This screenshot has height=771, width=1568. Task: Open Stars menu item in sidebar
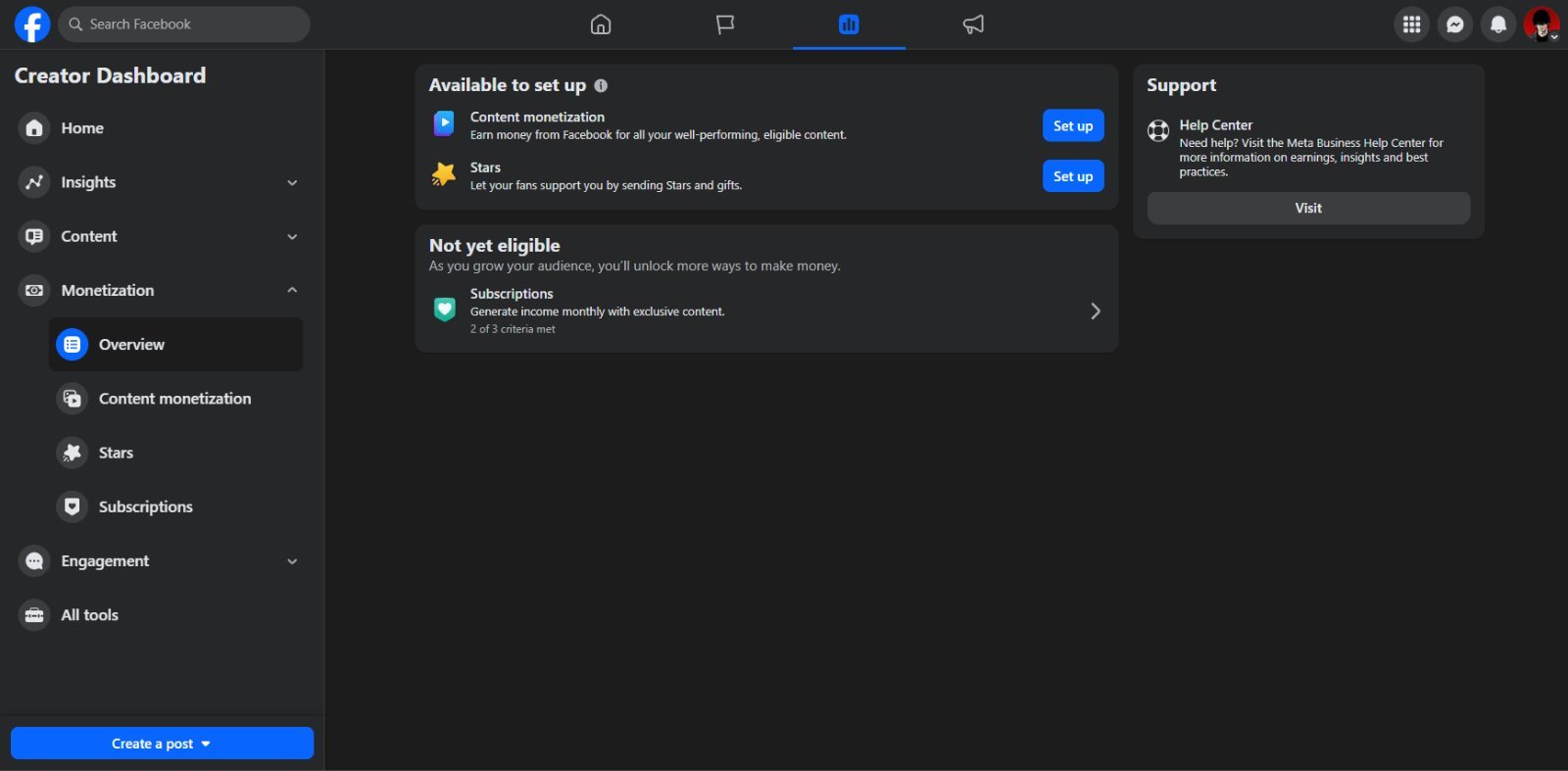pyautogui.click(x=175, y=453)
